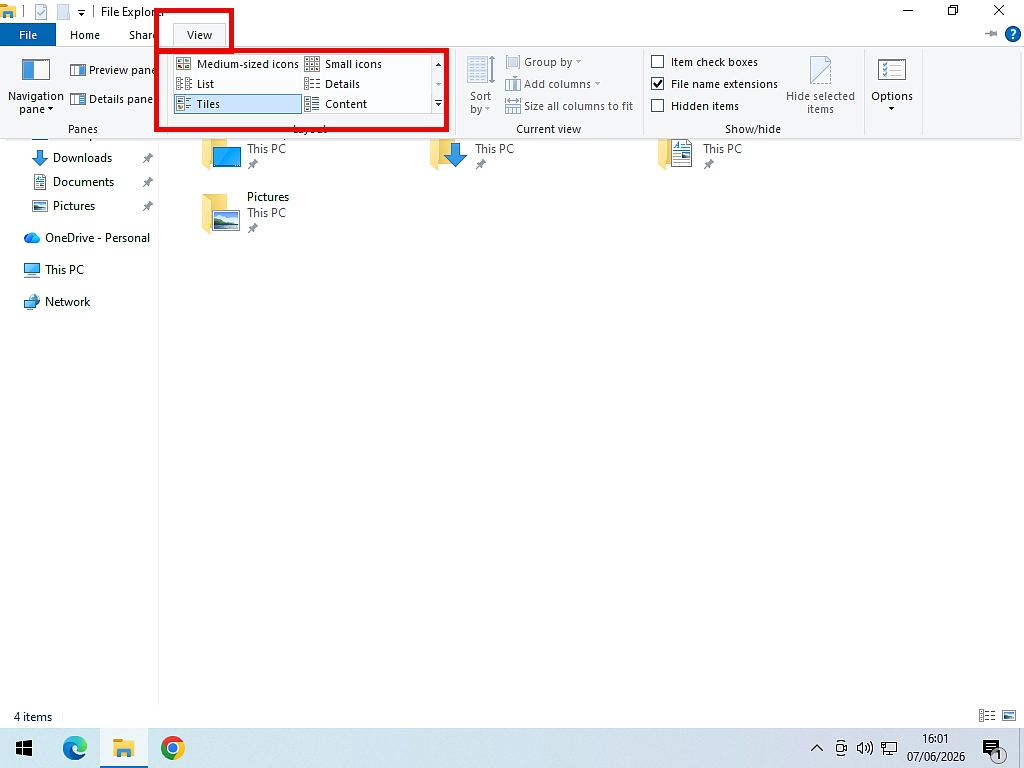Switch to Details layout

332,84
